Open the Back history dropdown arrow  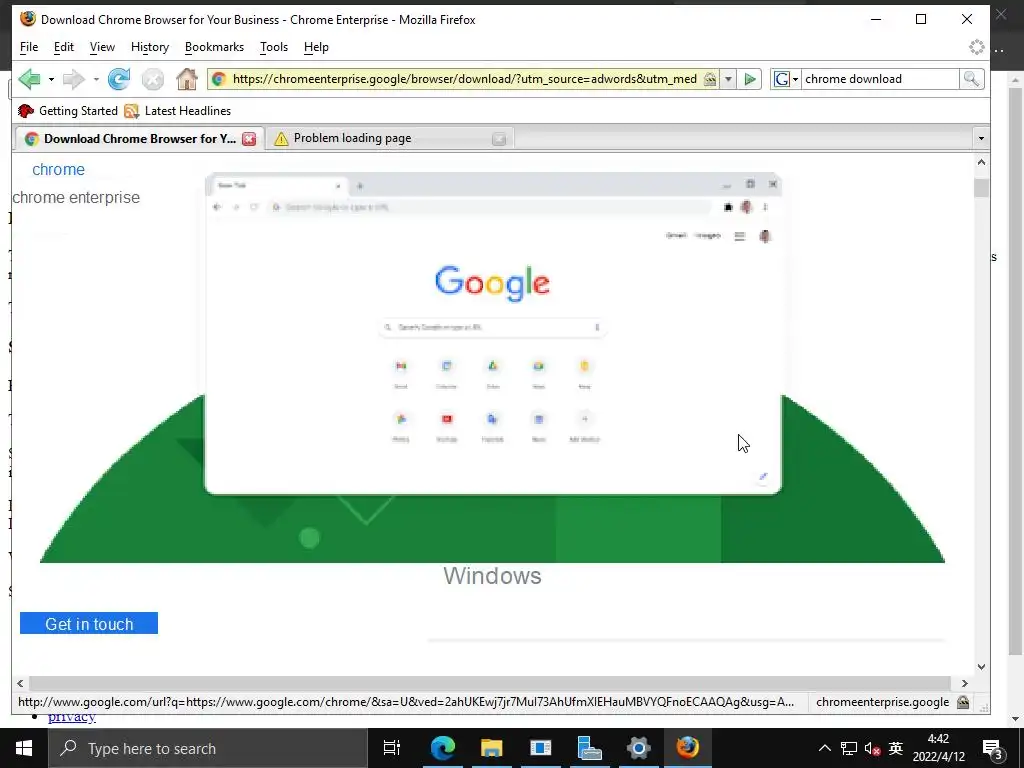[x=51, y=80]
